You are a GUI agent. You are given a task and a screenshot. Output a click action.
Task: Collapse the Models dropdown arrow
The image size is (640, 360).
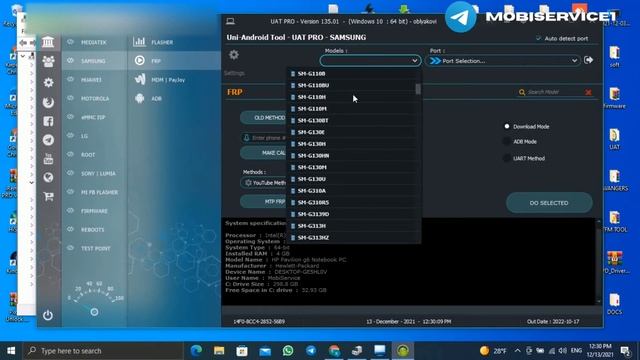[x=415, y=61]
